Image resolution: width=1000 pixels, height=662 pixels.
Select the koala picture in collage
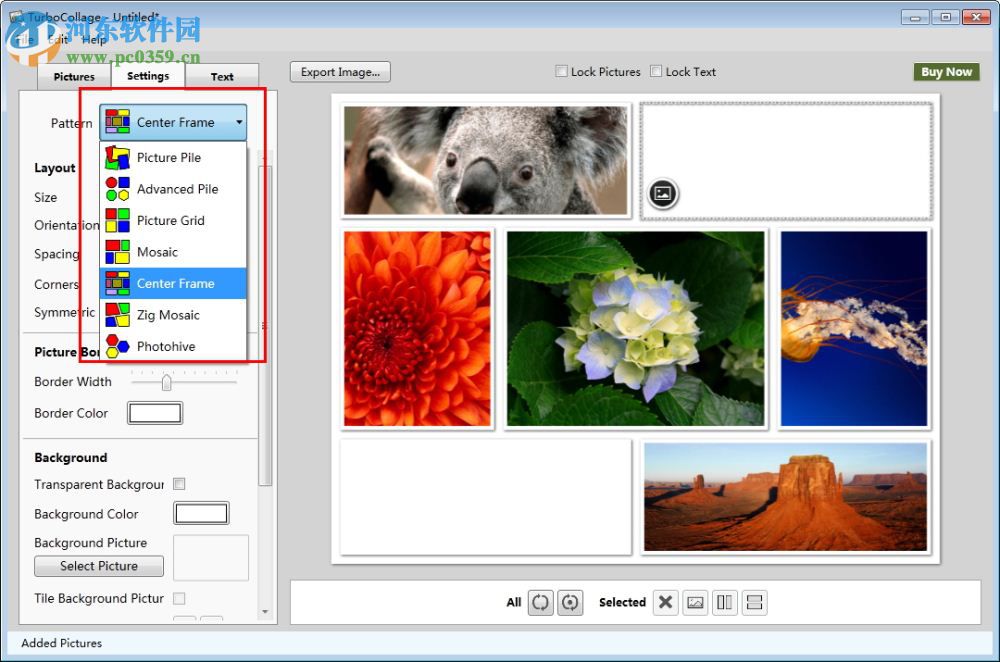486,160
